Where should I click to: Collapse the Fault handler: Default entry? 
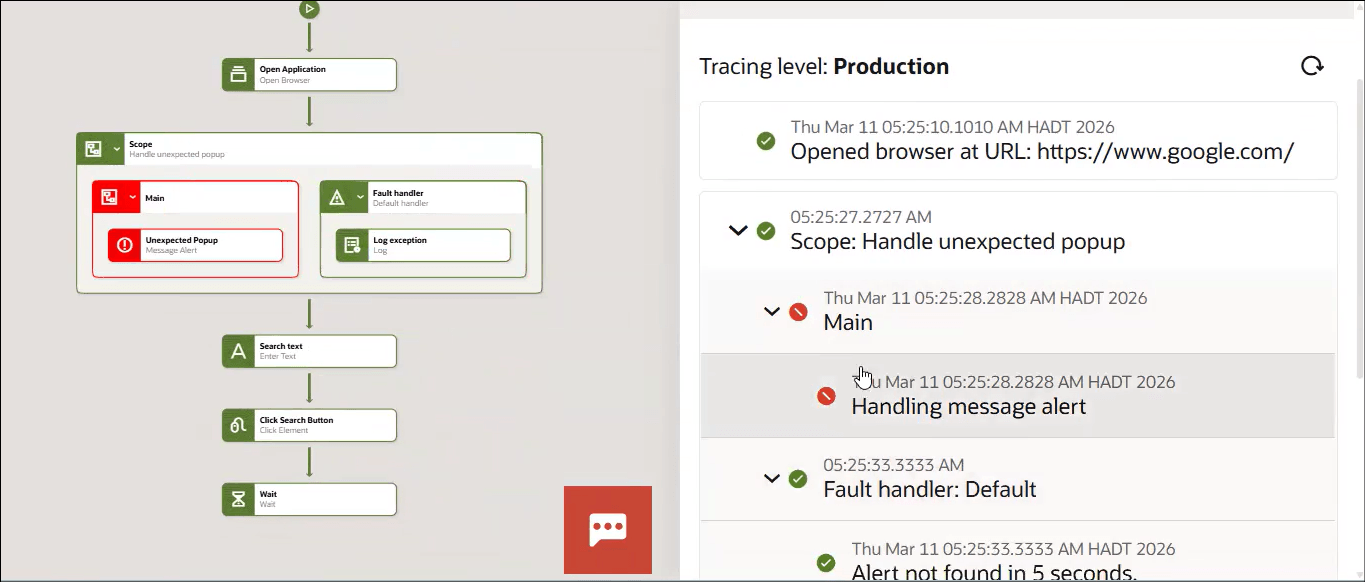click(x=771, y=479)
